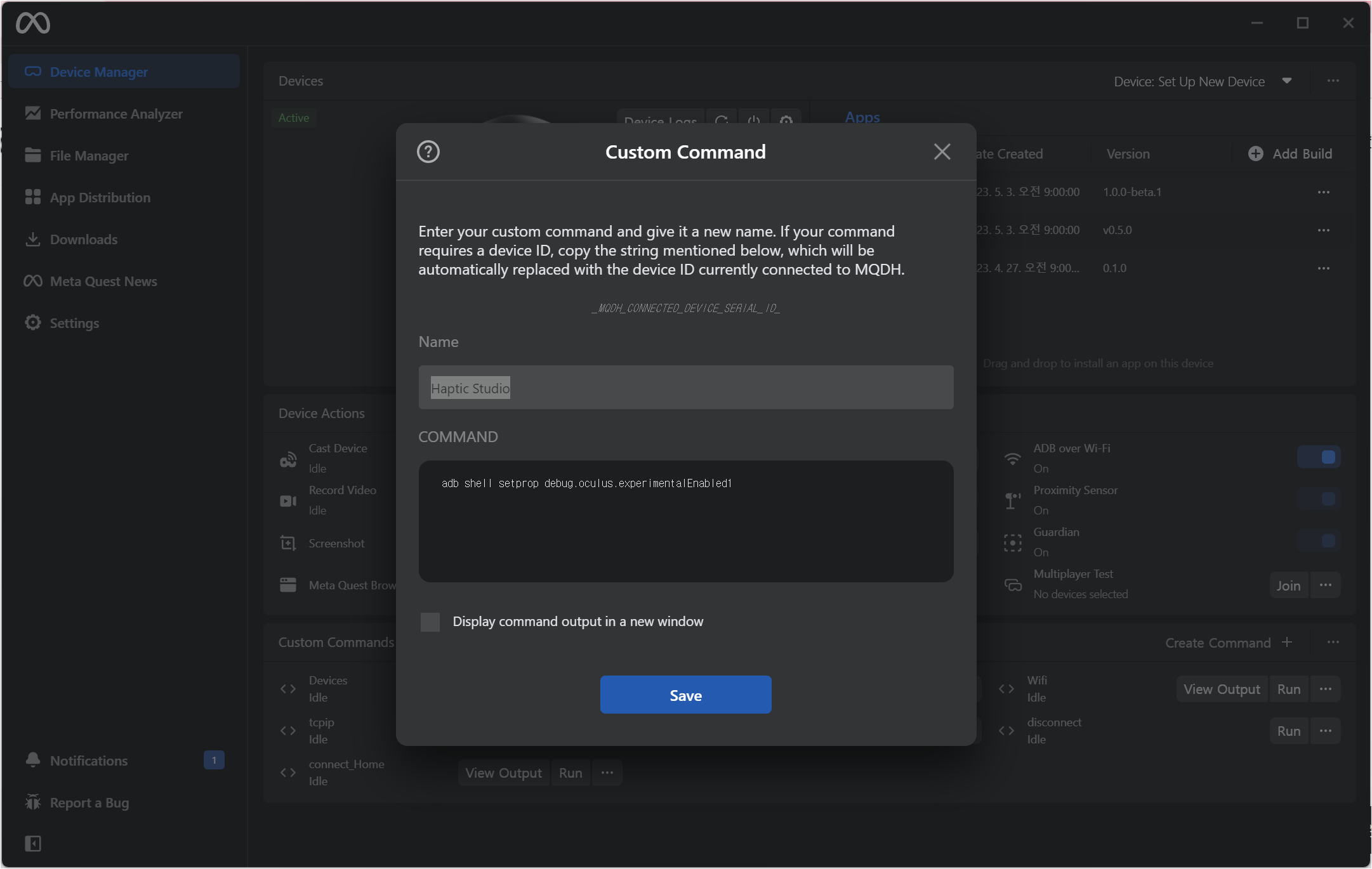Open Report a Bug

[x=89, y=802]
